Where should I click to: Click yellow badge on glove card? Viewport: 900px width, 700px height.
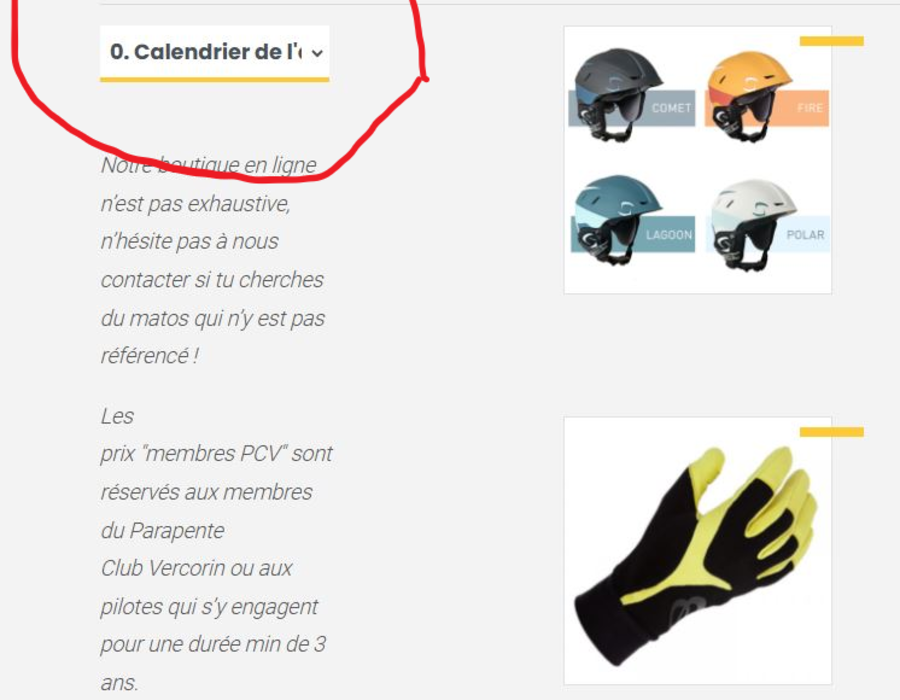832,432
